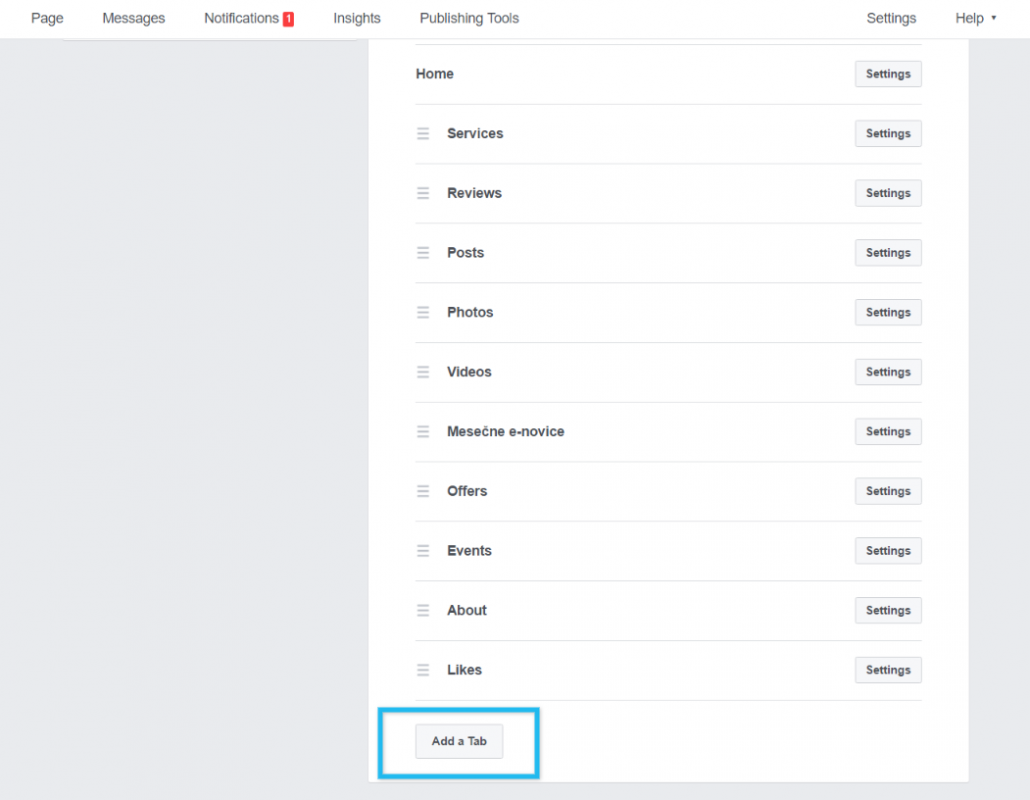The height and width of the screenshot is (800, 1030).
Task: Click the handle icon beside Mesečne e-novice
Action: [x=423, y=432]
